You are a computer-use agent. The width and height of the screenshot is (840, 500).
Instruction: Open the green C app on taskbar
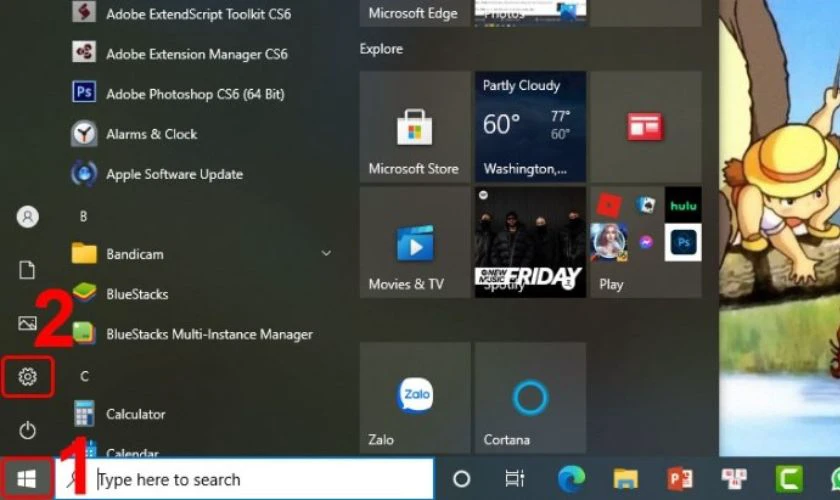[x=789, y=479]
